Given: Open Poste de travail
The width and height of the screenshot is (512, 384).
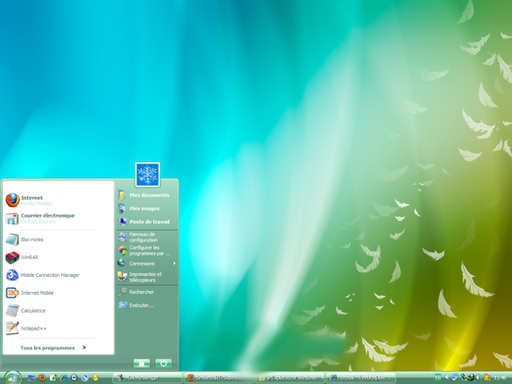Looking at the screenshot, I should point(147,222).
